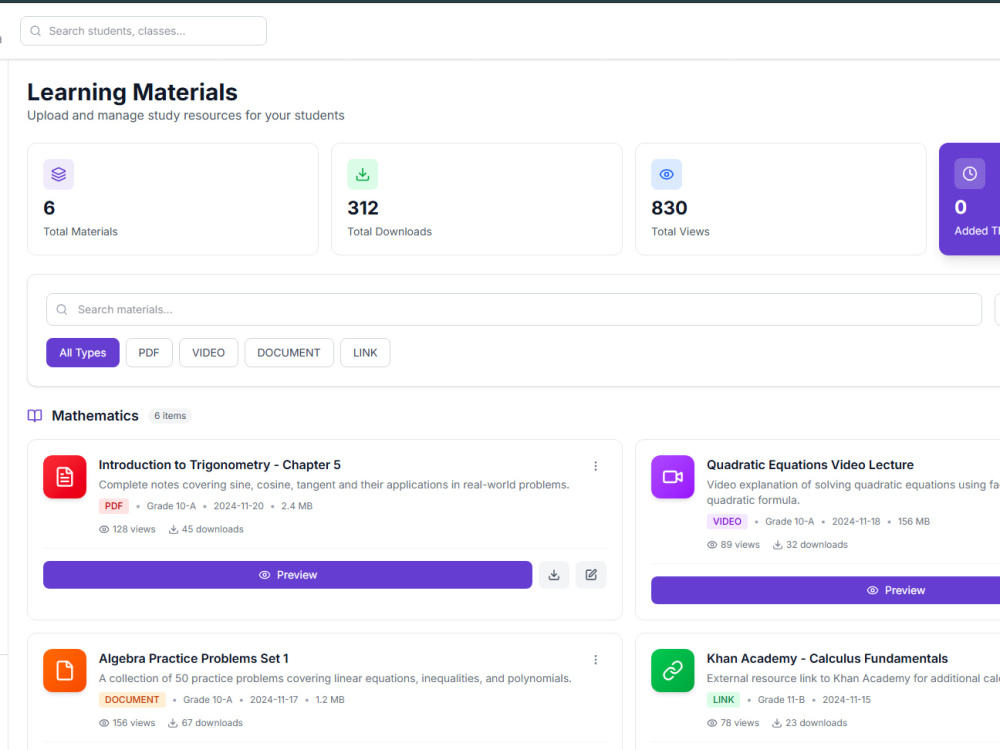The image size is (1000, 750).
Task: Click the 67 downloads count
Action: tap(205, 723)
